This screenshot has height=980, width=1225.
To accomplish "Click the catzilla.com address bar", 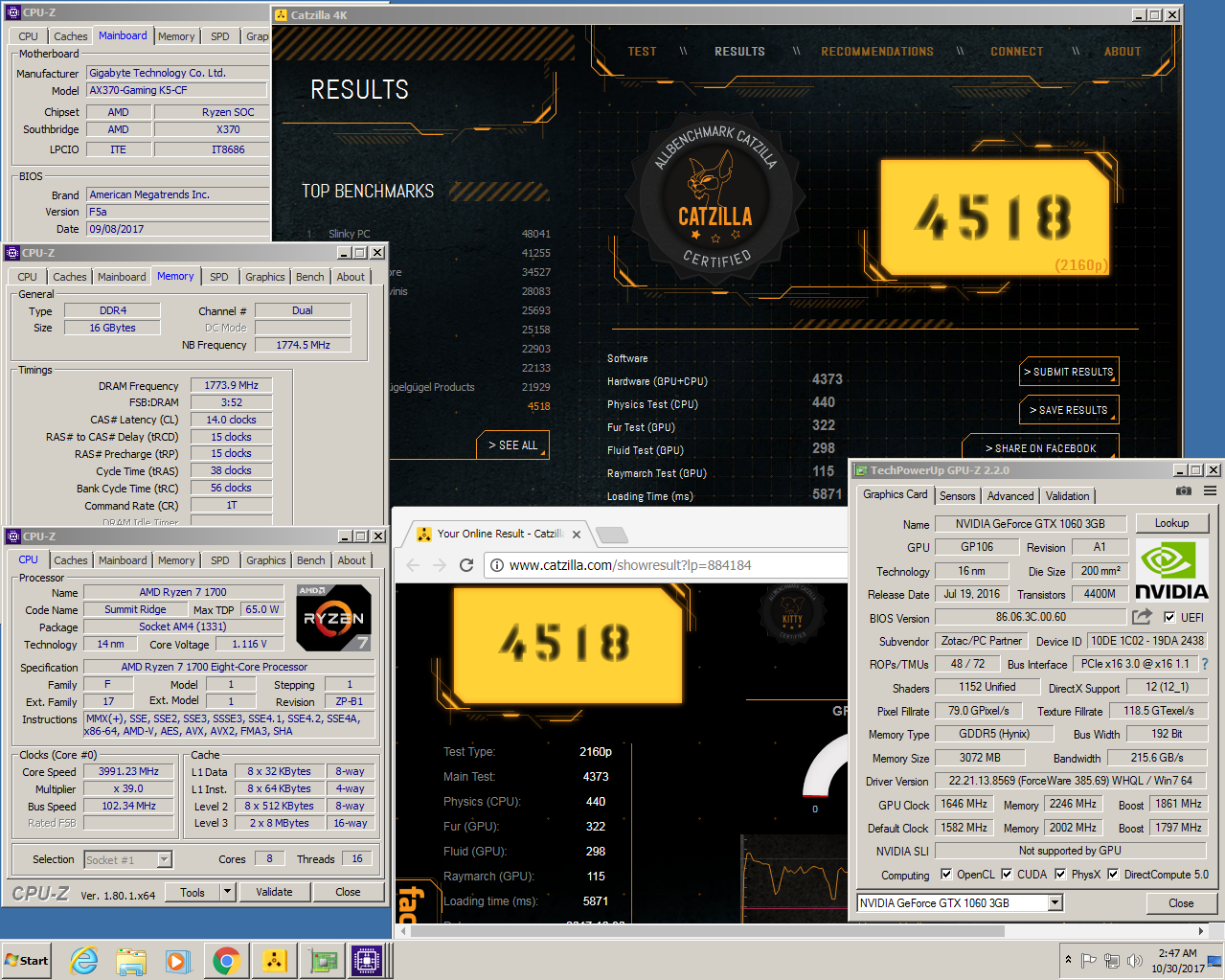I will [x=665, y=565].
